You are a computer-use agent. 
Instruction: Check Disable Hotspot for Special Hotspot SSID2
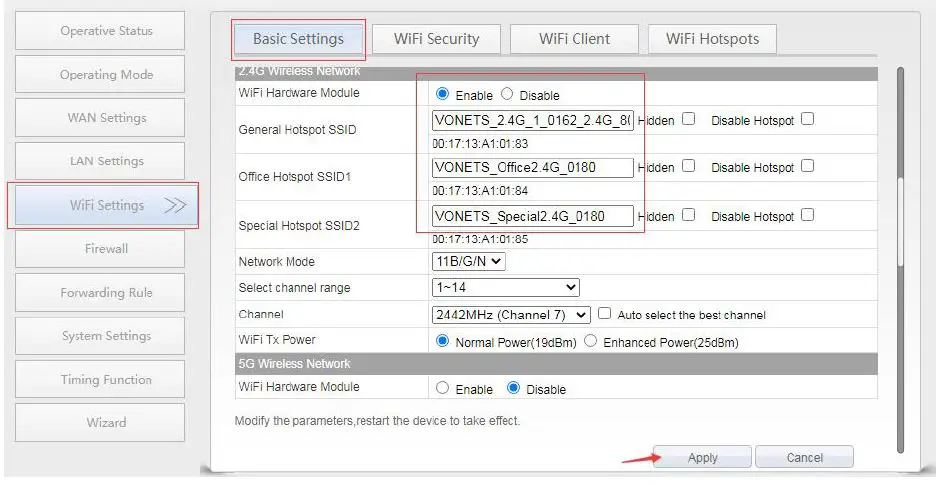(808, 214)
